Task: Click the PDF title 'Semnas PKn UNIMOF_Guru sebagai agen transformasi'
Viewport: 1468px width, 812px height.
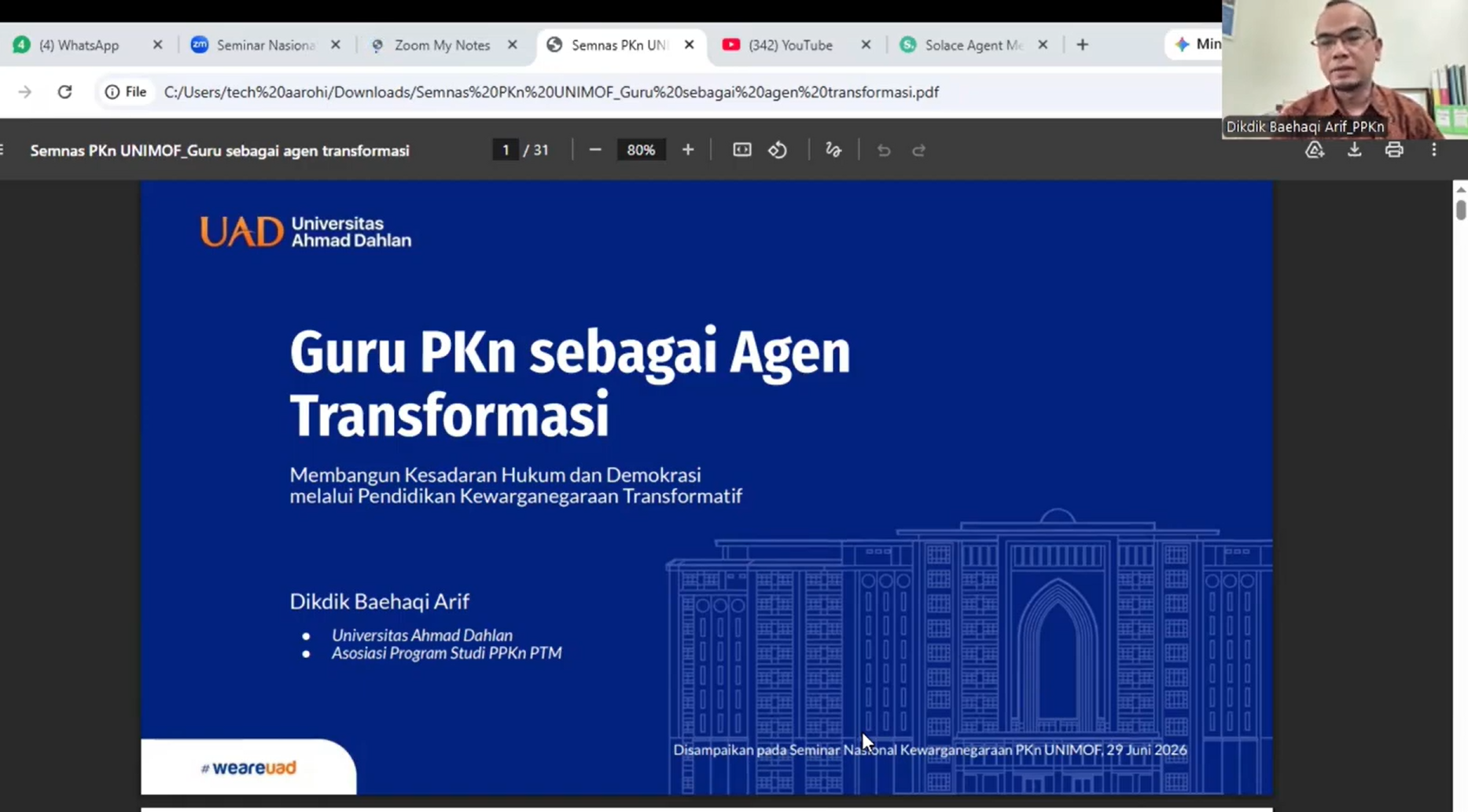Action: [219, 150]
